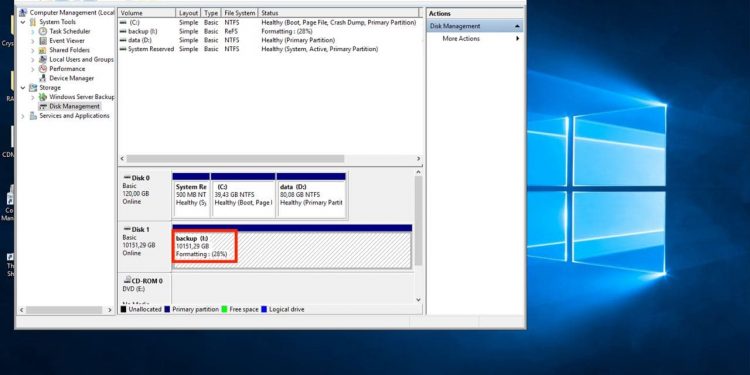Click the Task Scheduler clock icon

coord(43,31)
